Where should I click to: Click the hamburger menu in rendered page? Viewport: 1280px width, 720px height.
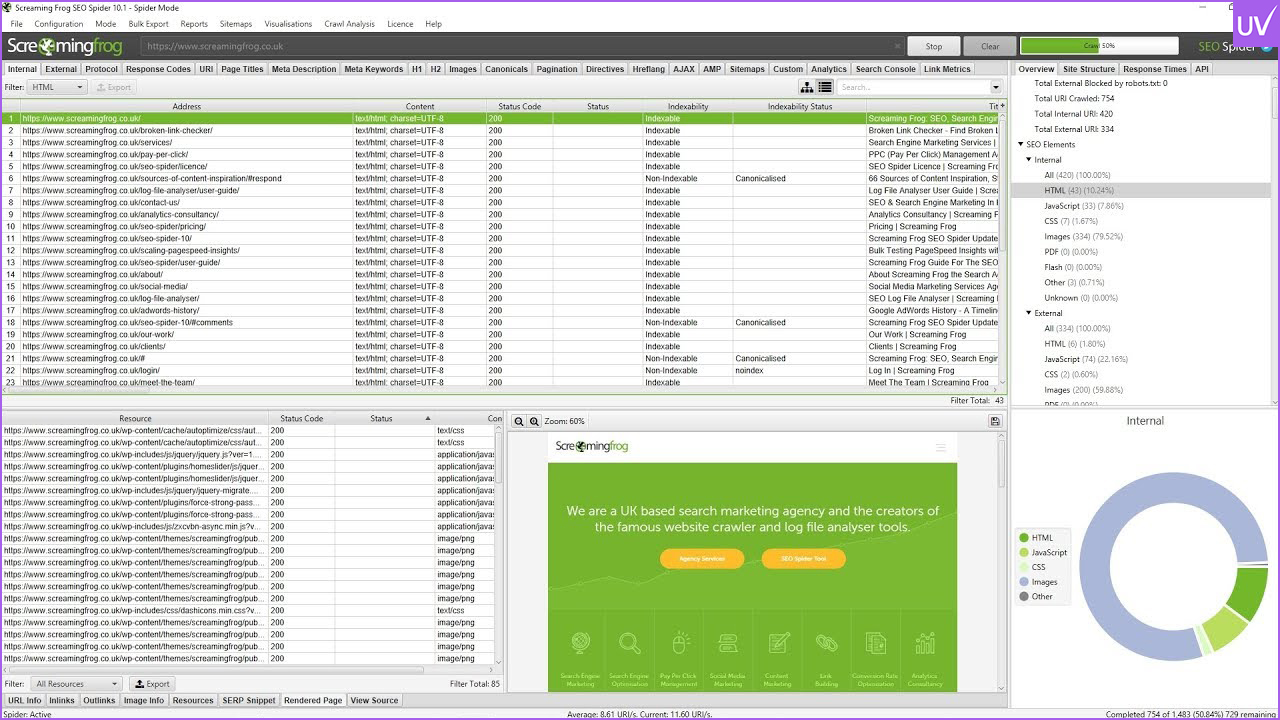tap(940, 447)
